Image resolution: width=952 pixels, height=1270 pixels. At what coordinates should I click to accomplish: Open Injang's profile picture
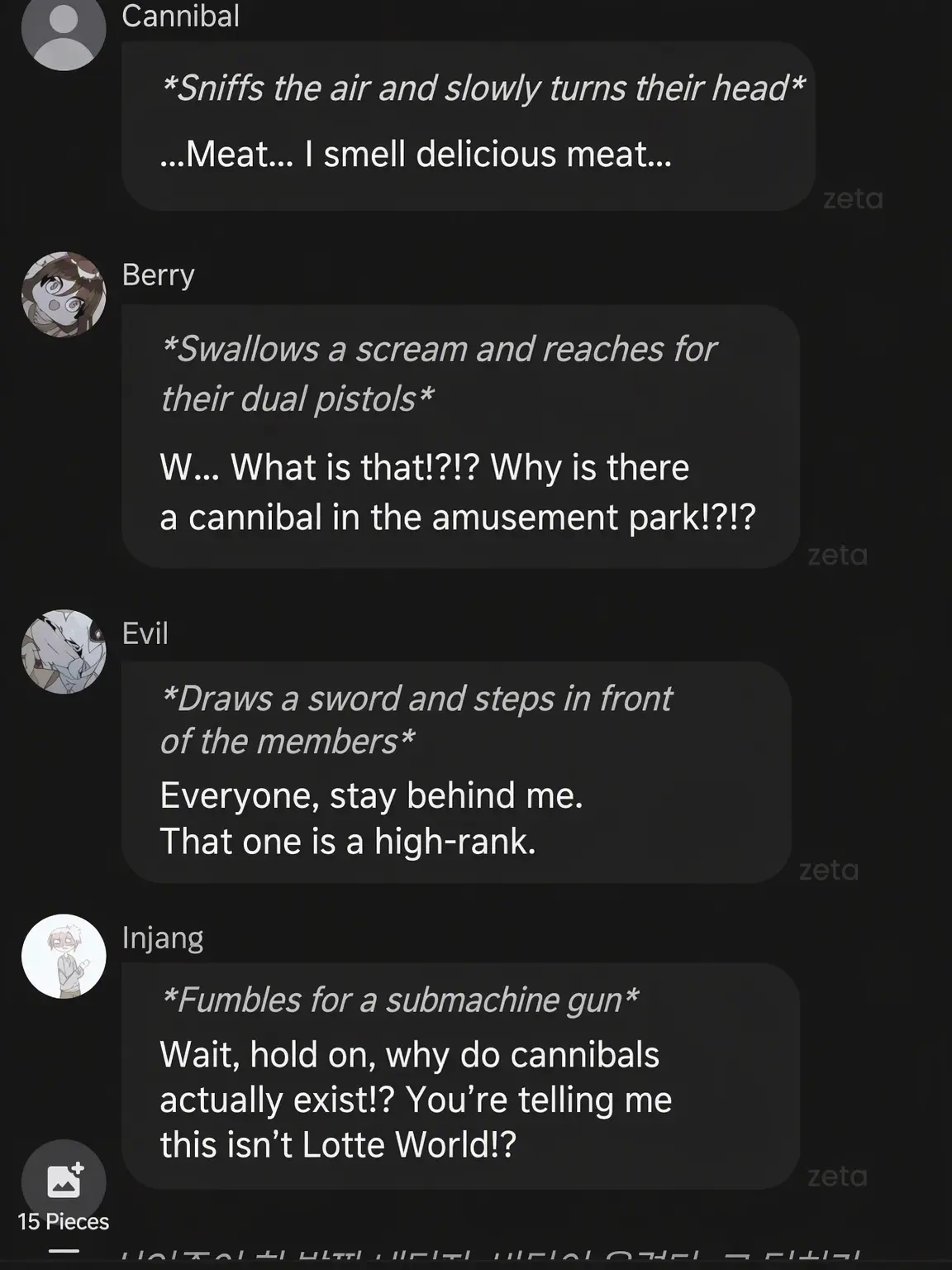[x=64, y=956]
